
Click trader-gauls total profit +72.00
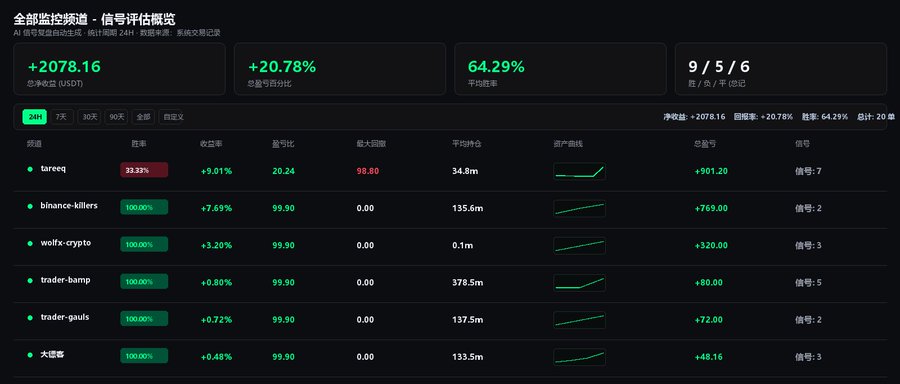pyautogui.click(x=709, y=320)
